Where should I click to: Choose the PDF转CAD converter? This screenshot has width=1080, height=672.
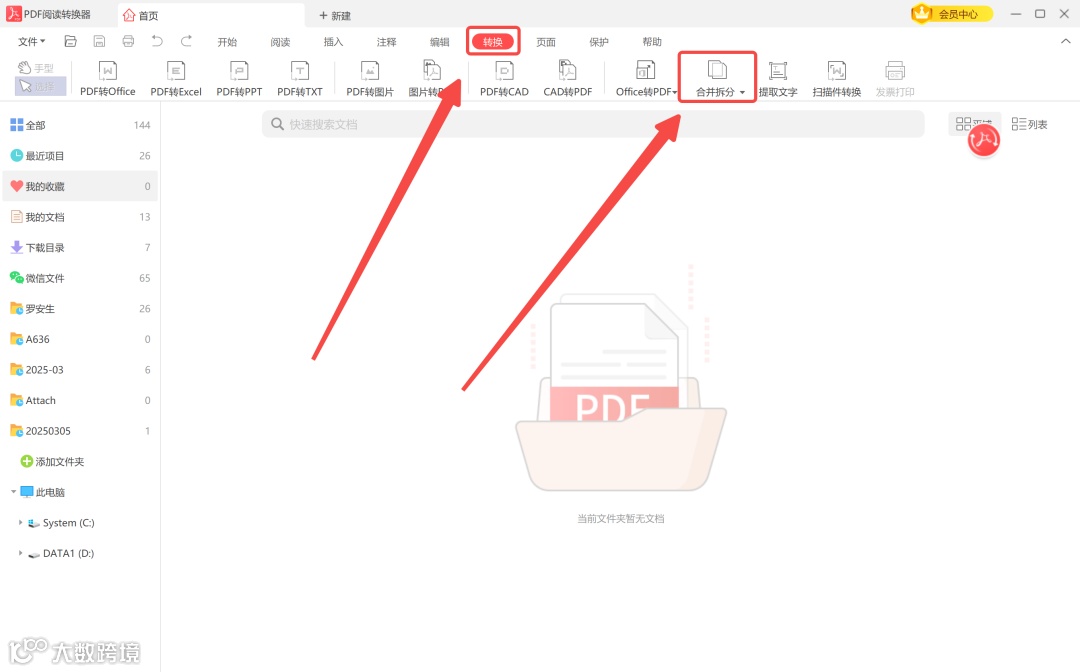click(504, 78)
